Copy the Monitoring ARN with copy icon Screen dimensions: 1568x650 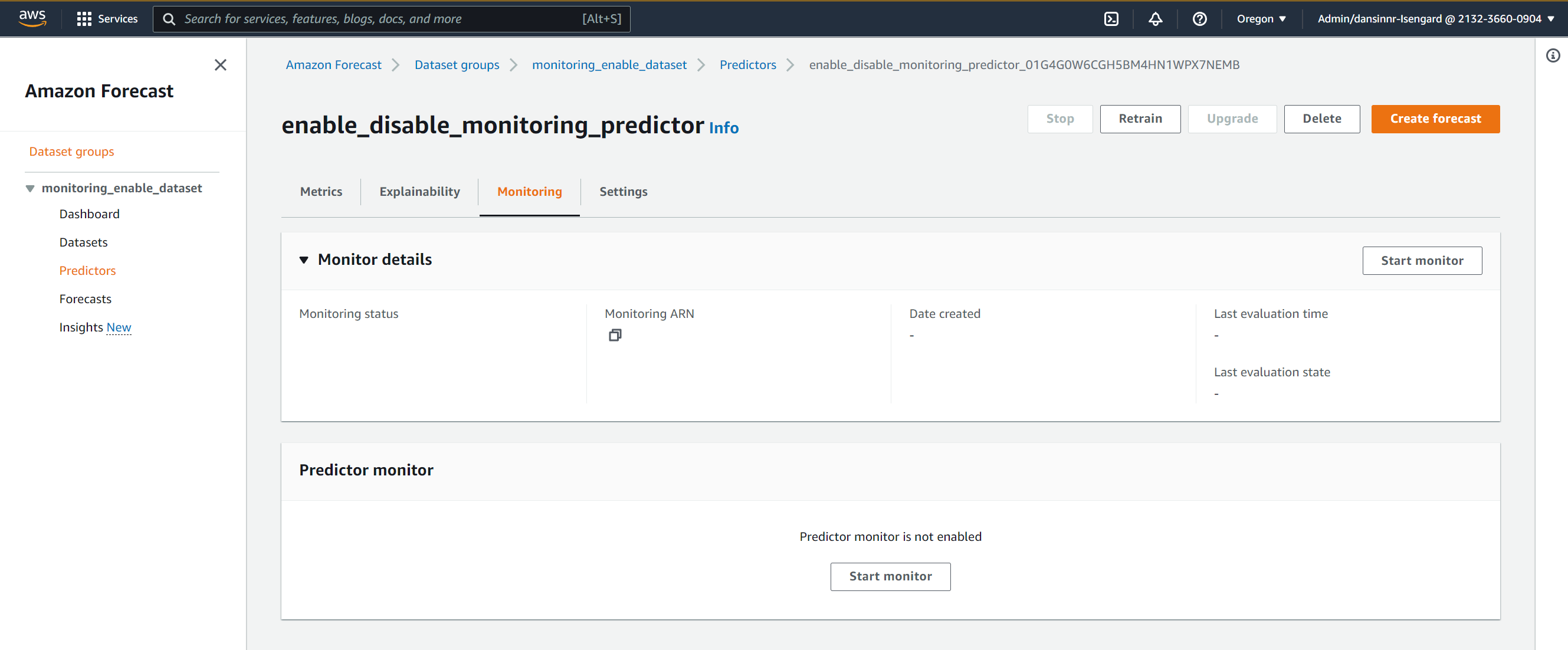(615, 336)
